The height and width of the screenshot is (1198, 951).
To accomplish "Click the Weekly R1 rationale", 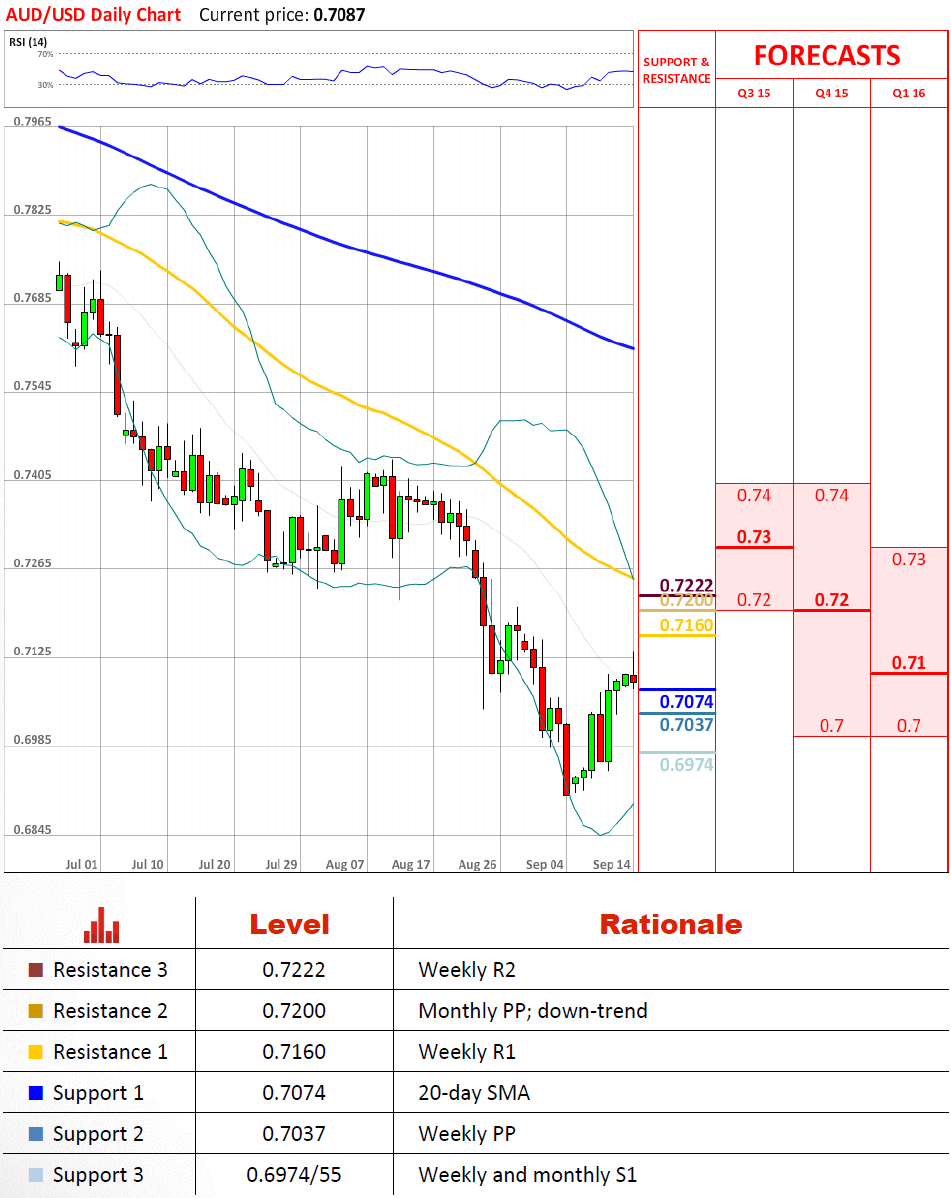I will click(467, 1052).
